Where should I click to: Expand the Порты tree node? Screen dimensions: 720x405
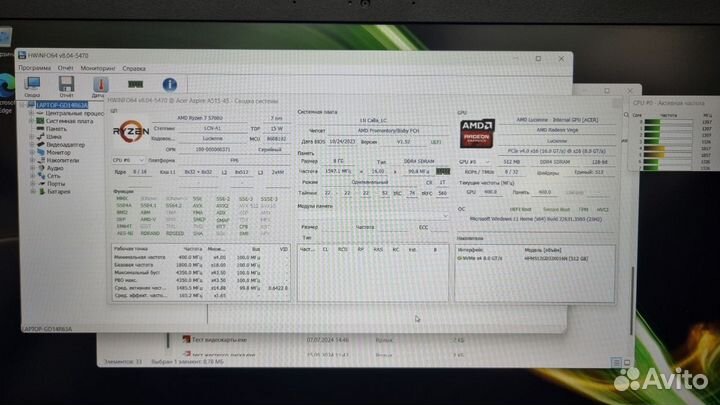(33, 184)
